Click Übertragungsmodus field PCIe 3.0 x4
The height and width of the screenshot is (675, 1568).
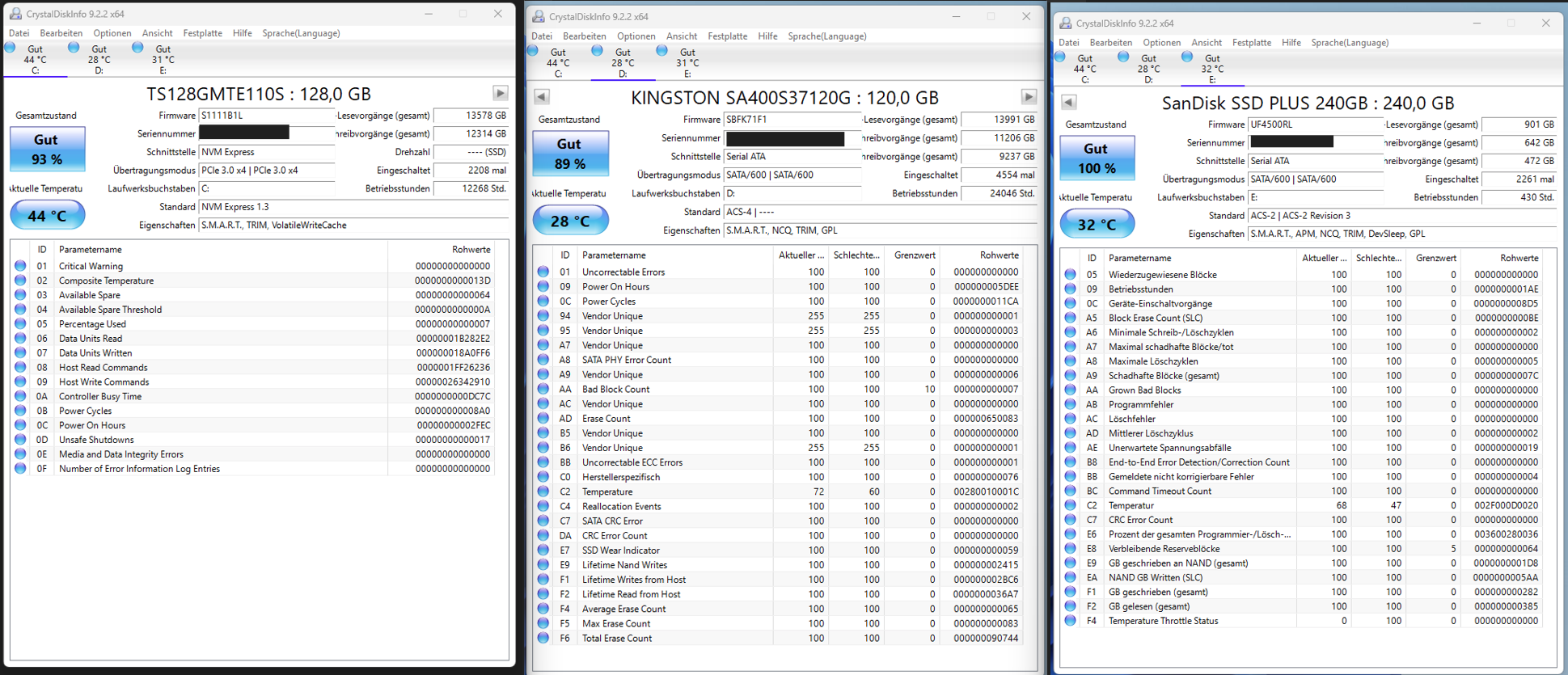pyautogui.click(x=267, y=171)
